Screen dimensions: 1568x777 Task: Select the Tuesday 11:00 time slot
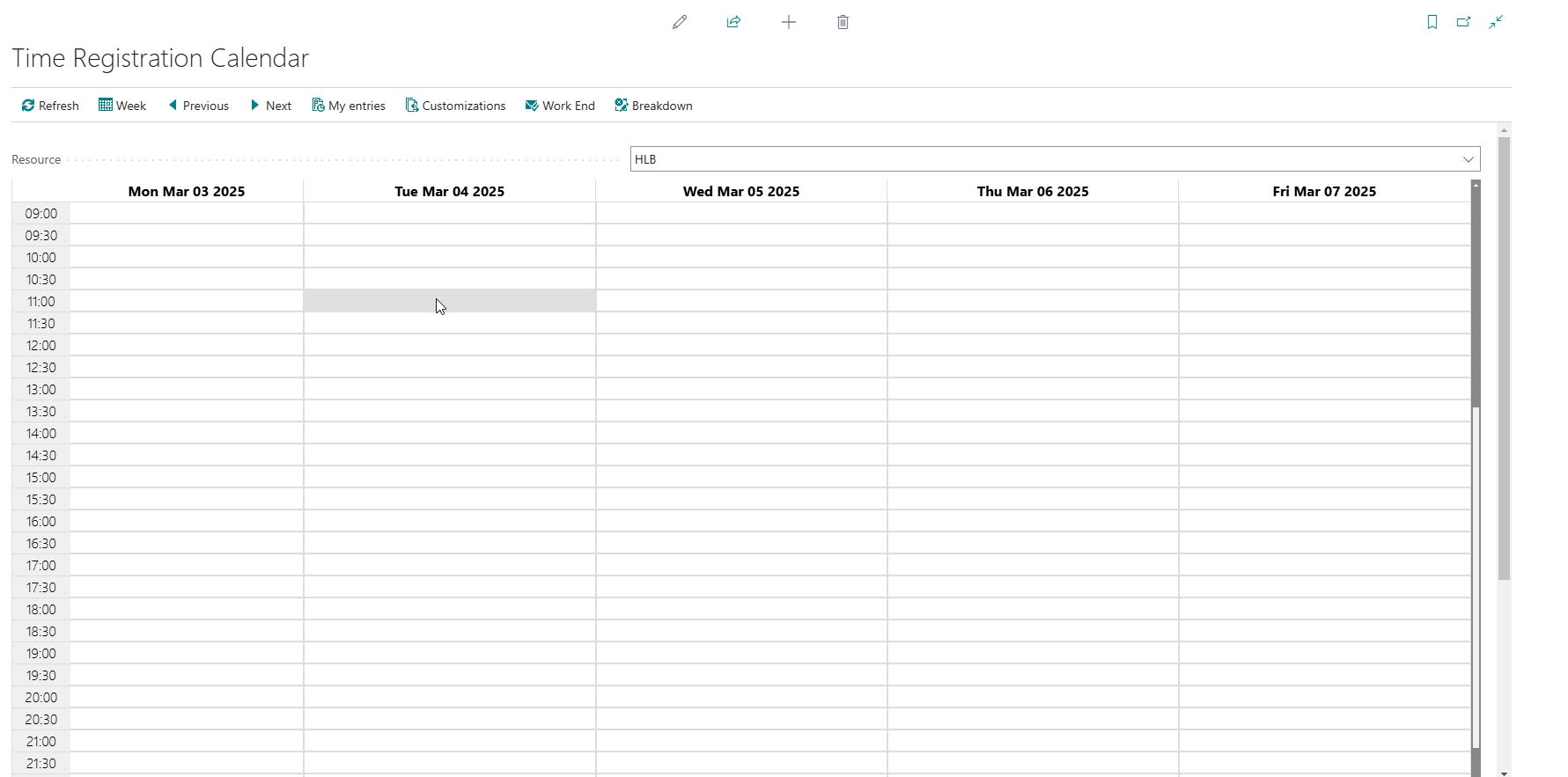(x=449, y=301)
